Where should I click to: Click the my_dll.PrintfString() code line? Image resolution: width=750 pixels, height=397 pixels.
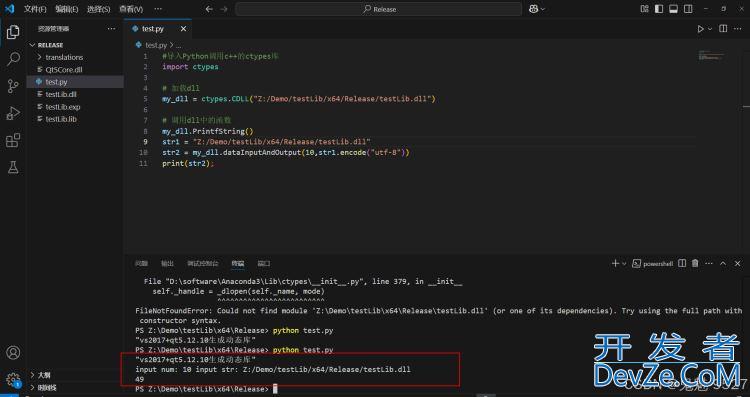(x=208, y=132)
